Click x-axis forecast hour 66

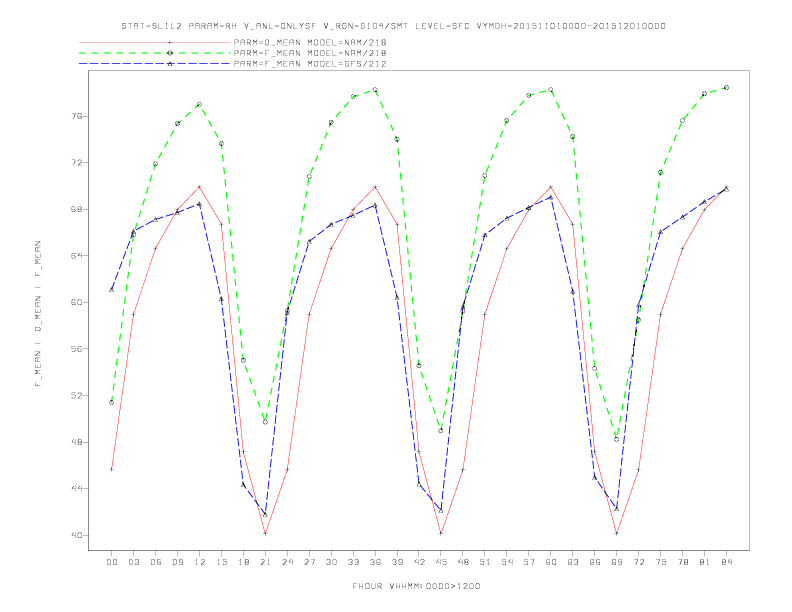(595, 562)
